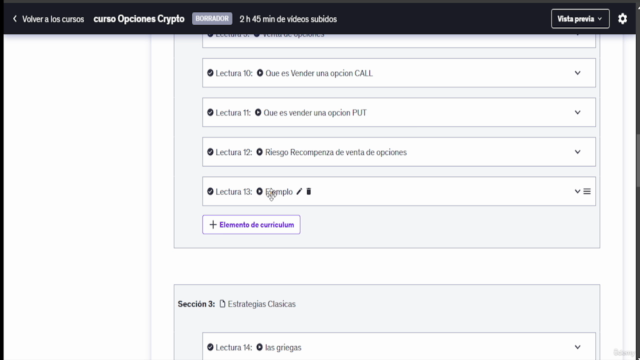This screenshot has height=360, width=640.
Task: Expand Lectura 12 chevron
Action: [x=578, y=152]
